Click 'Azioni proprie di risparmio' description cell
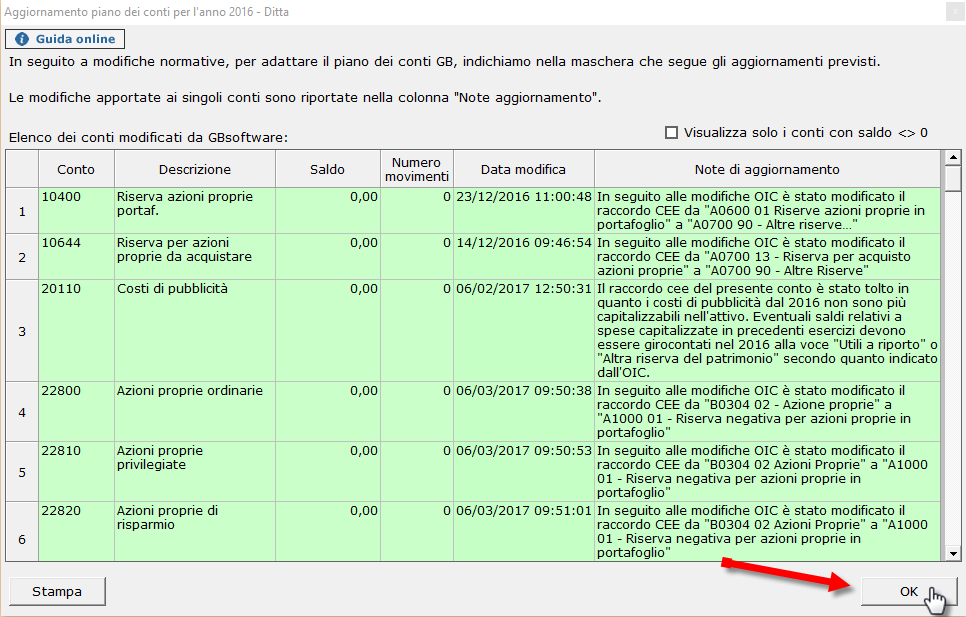The image size is (966, 617). coord(195,531)
